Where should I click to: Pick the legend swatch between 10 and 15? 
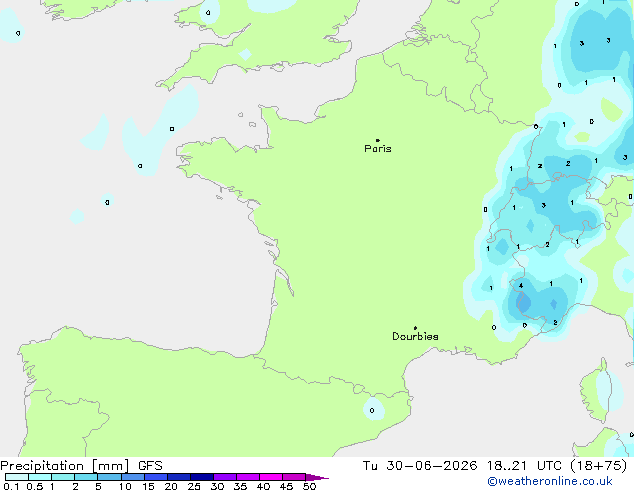coord(133,477)
